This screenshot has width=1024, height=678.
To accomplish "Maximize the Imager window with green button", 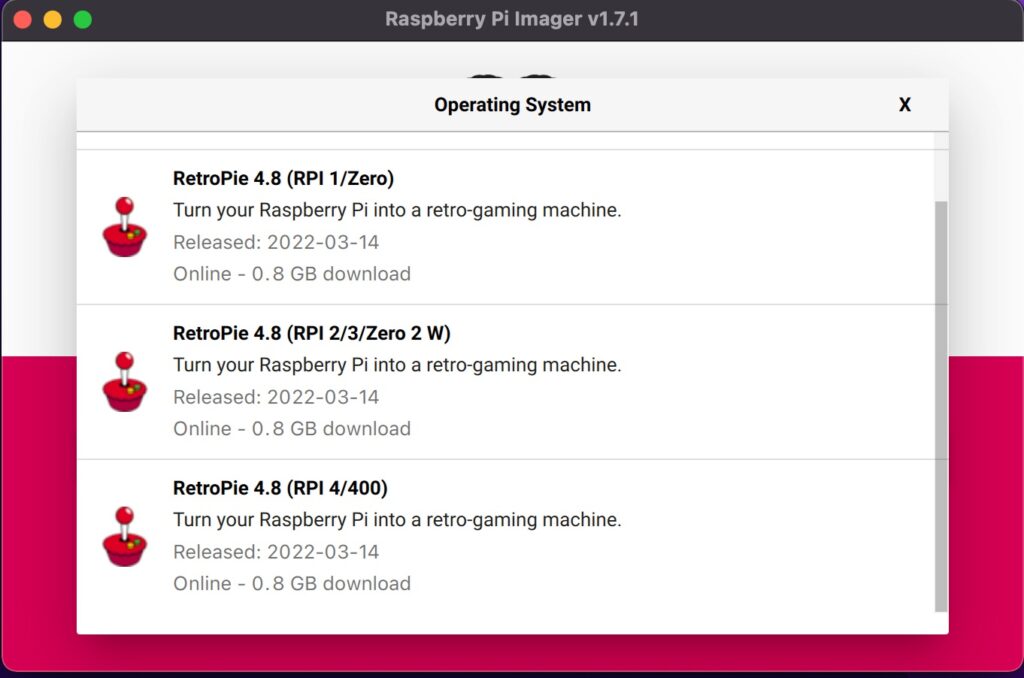I will pyautogui.click(x=83, y=20).
